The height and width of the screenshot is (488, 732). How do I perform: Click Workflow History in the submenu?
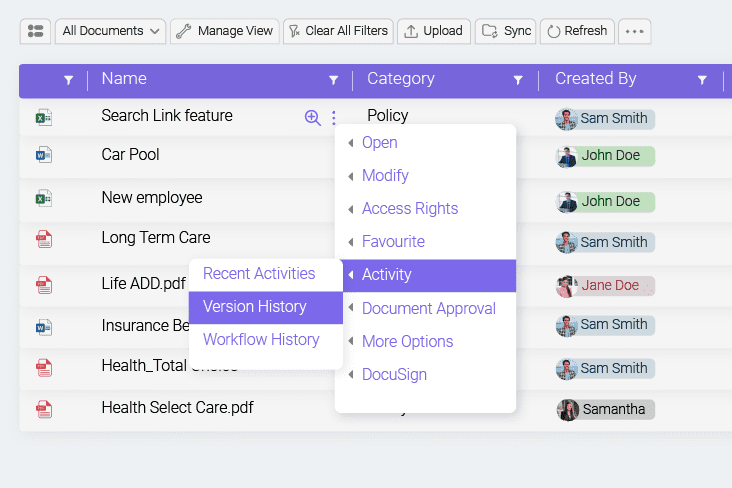(x=261, y=340)
